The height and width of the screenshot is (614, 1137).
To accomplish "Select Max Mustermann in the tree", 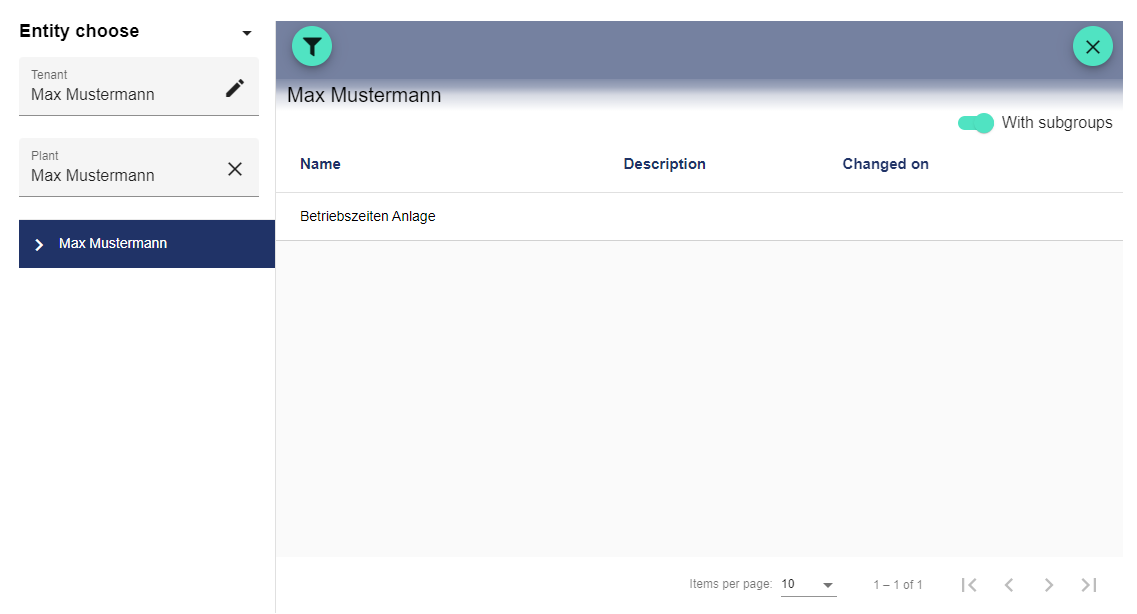I will (113, 243).
